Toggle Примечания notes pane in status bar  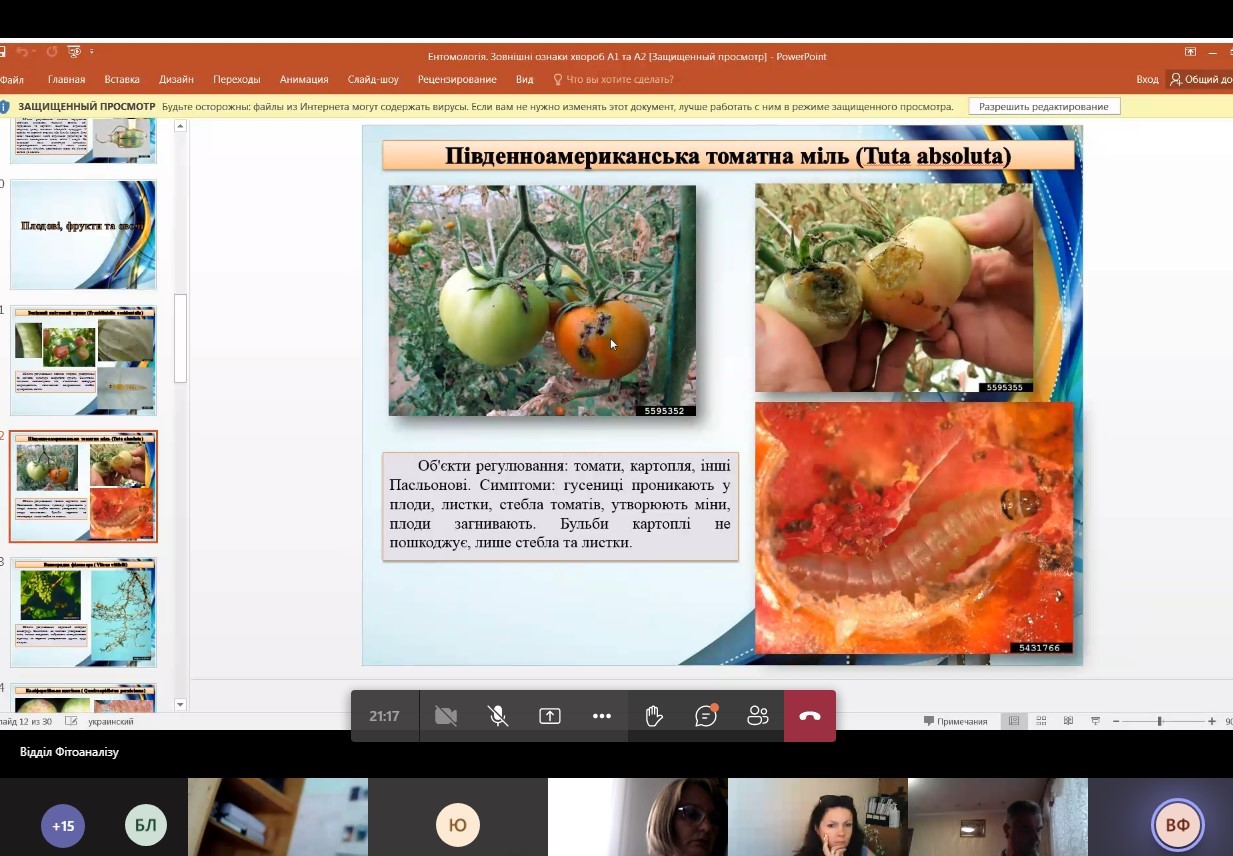955,721
